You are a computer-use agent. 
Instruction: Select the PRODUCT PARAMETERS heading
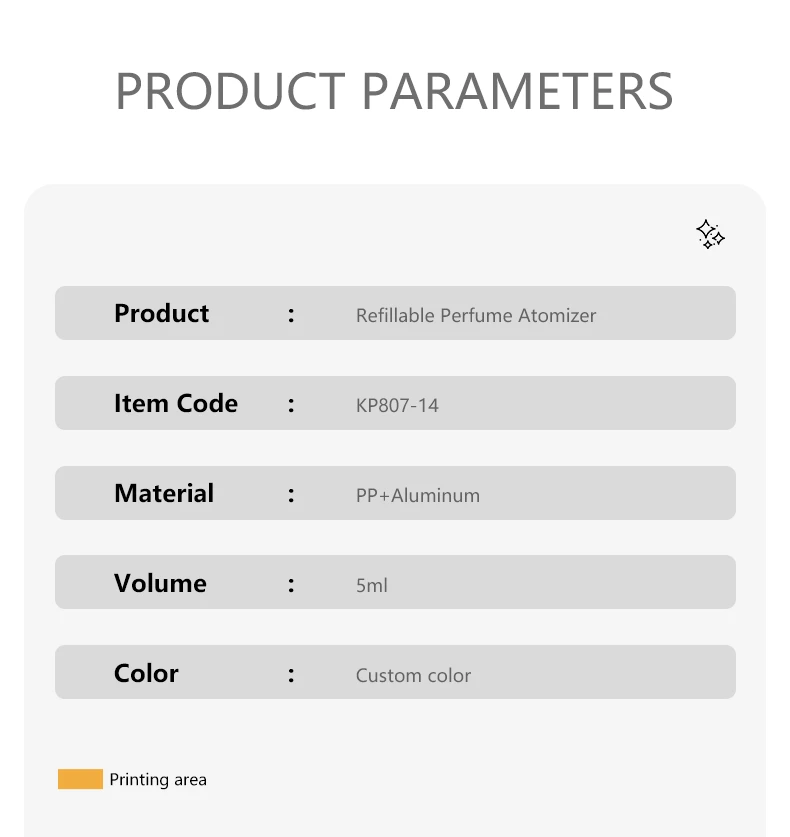(x=394, y=91)
